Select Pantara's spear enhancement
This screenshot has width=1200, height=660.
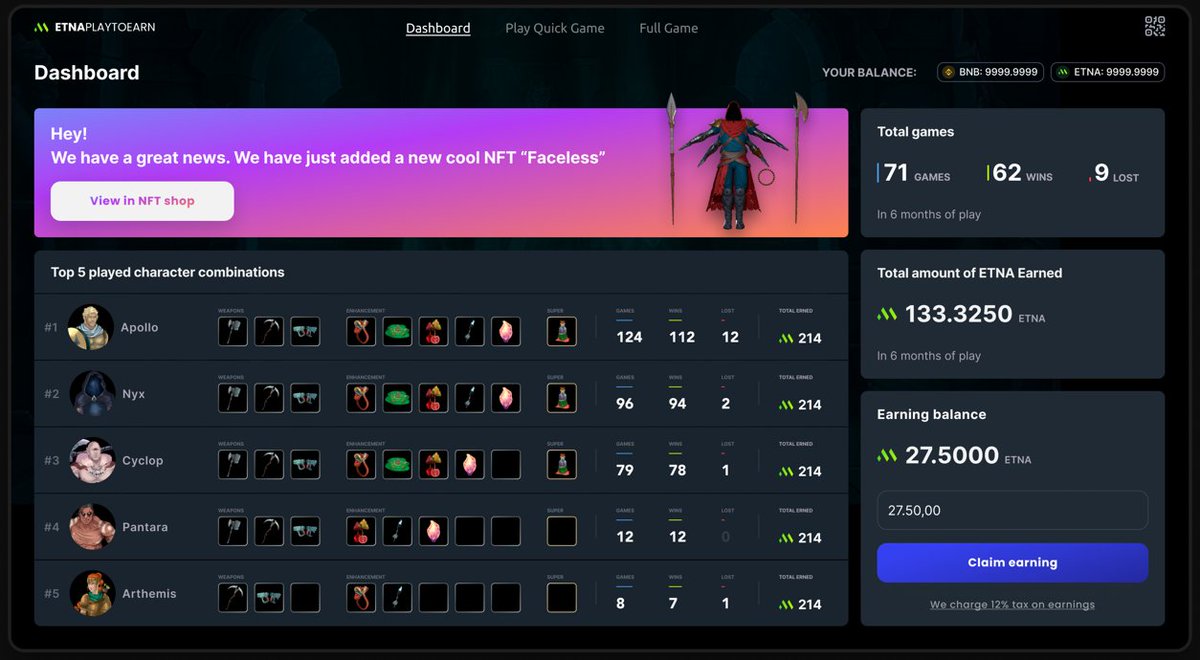(397, 531)
